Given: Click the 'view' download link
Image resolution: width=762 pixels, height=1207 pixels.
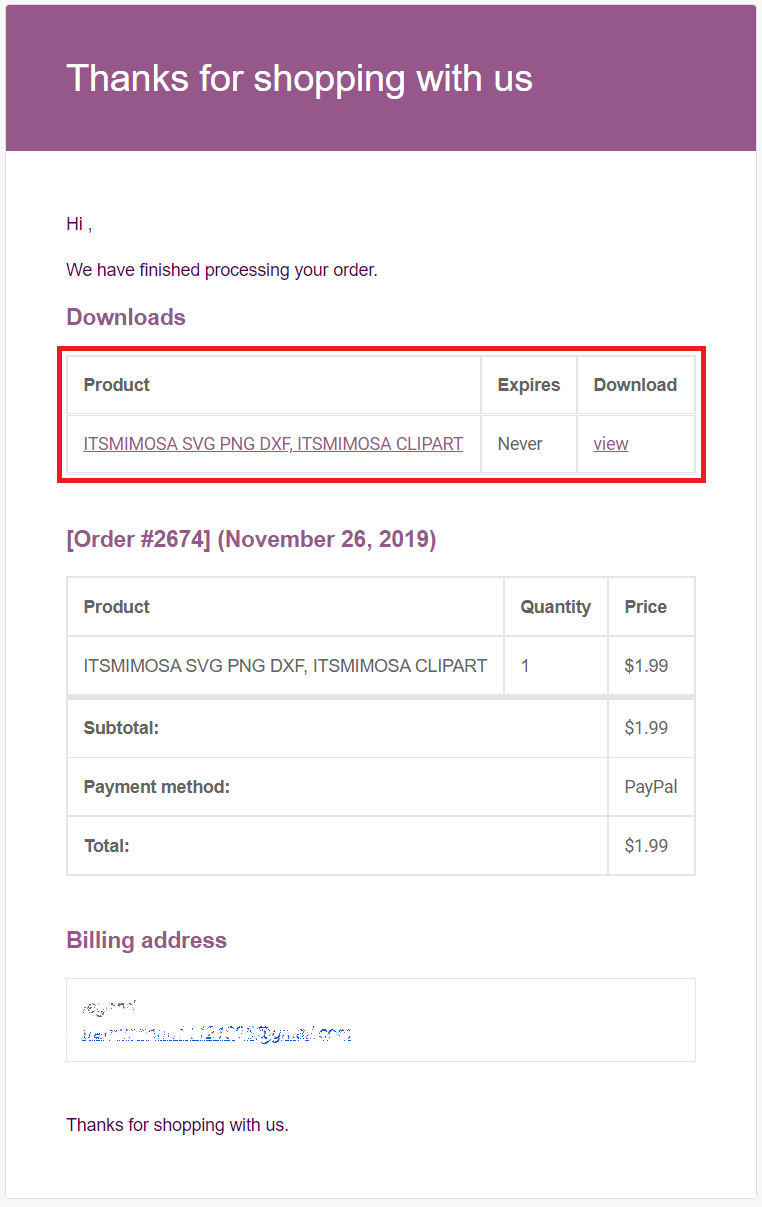Looking at the screenshot, I should pos(611,443).
